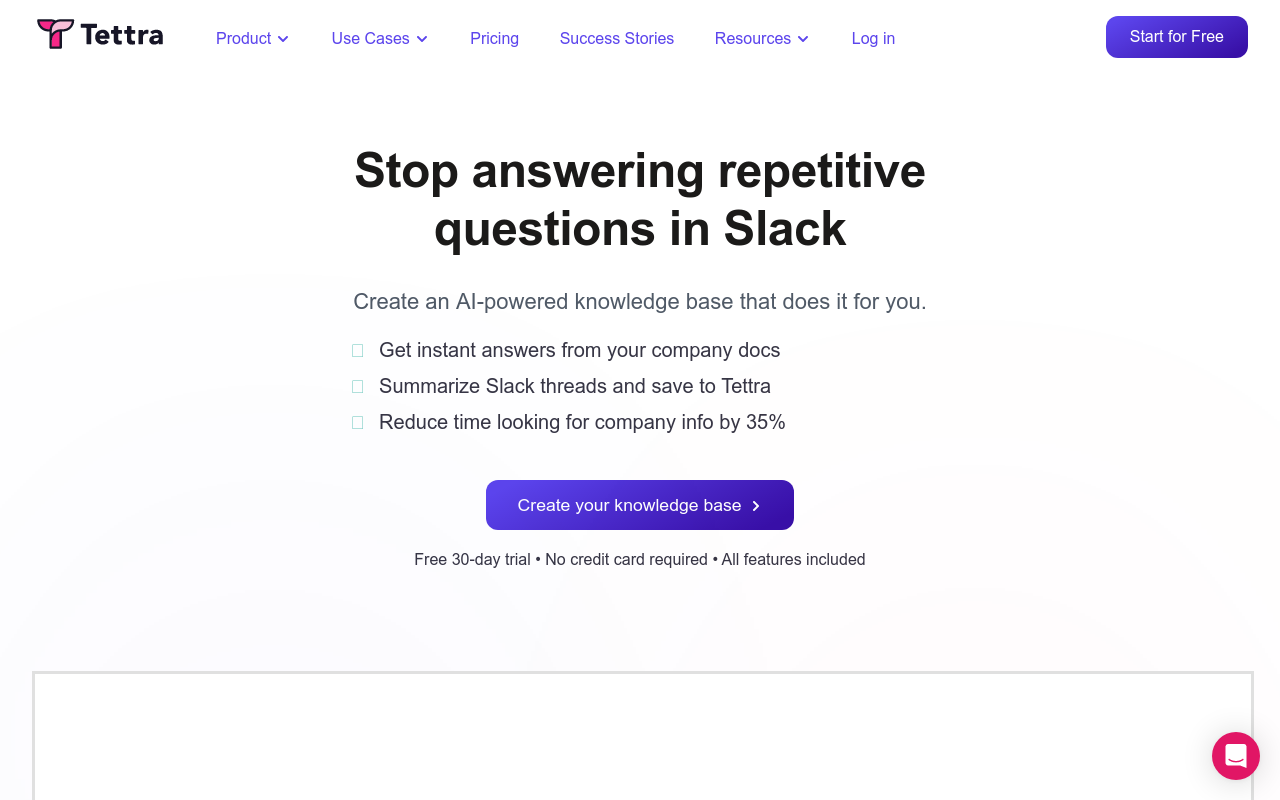Click the empty preview frame below hero
Viewport: 1280px width, 800px height.
pos(643,736)
